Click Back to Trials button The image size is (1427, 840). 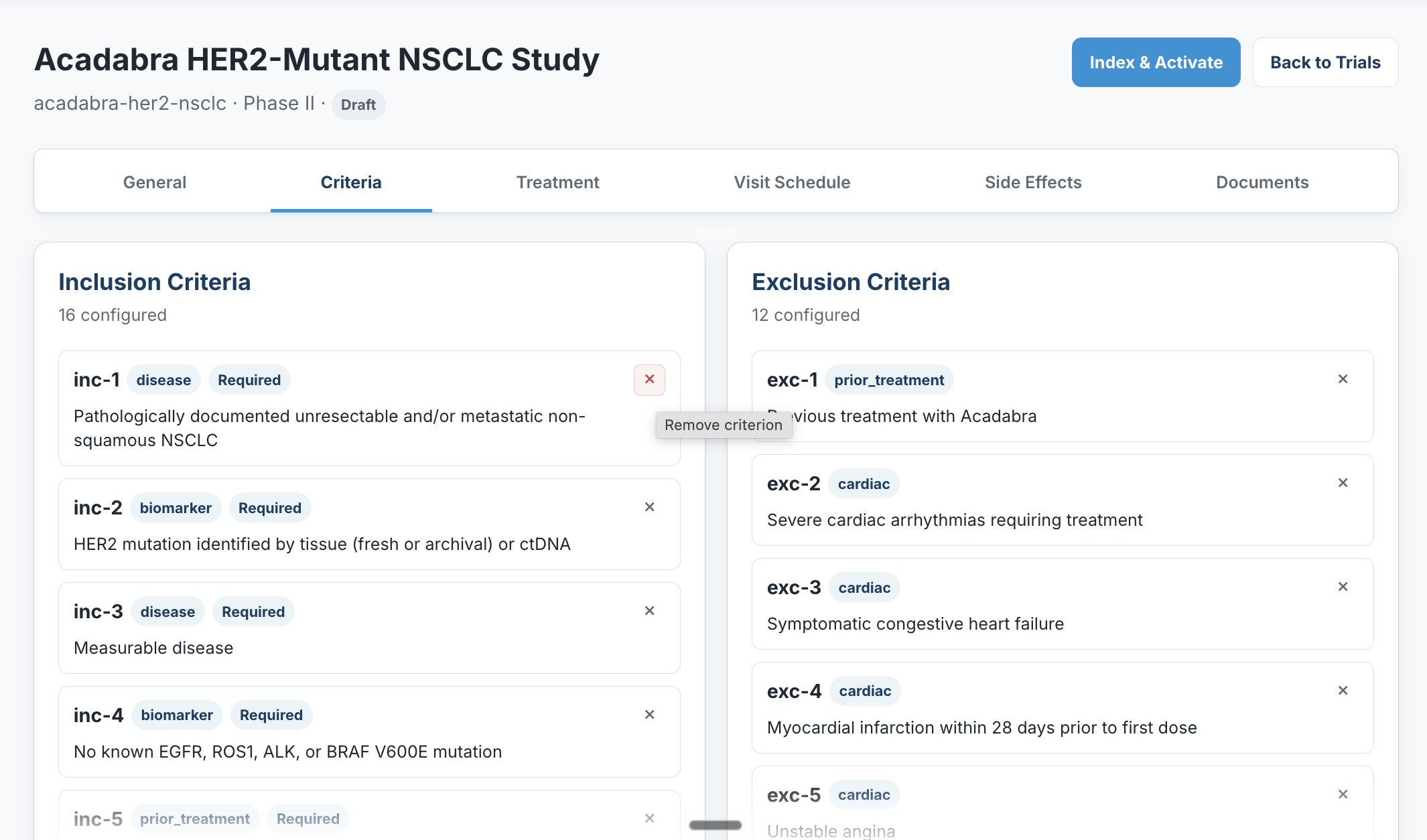(1325, 62)
